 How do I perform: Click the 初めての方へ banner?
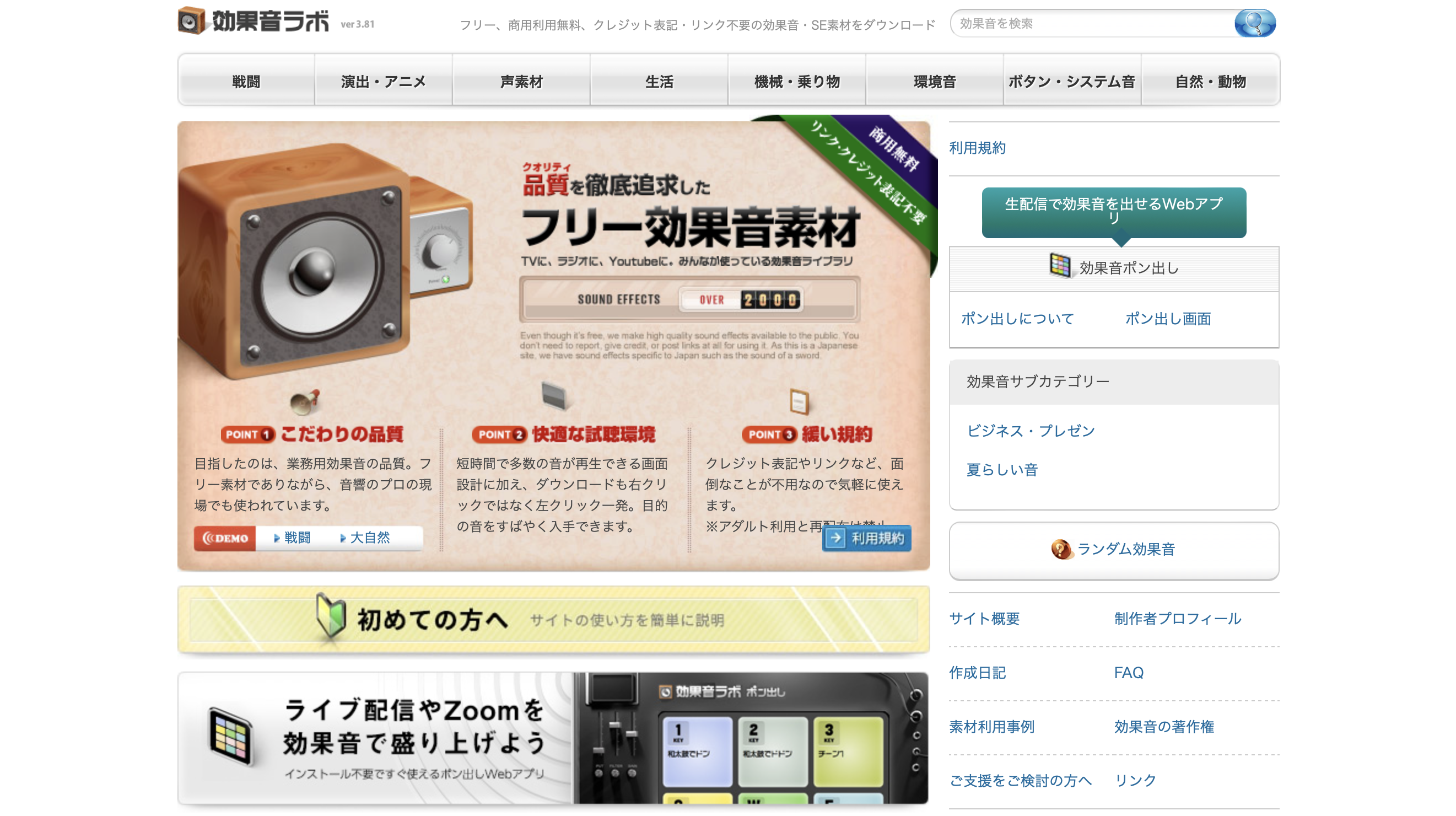[x=553, y=619]
